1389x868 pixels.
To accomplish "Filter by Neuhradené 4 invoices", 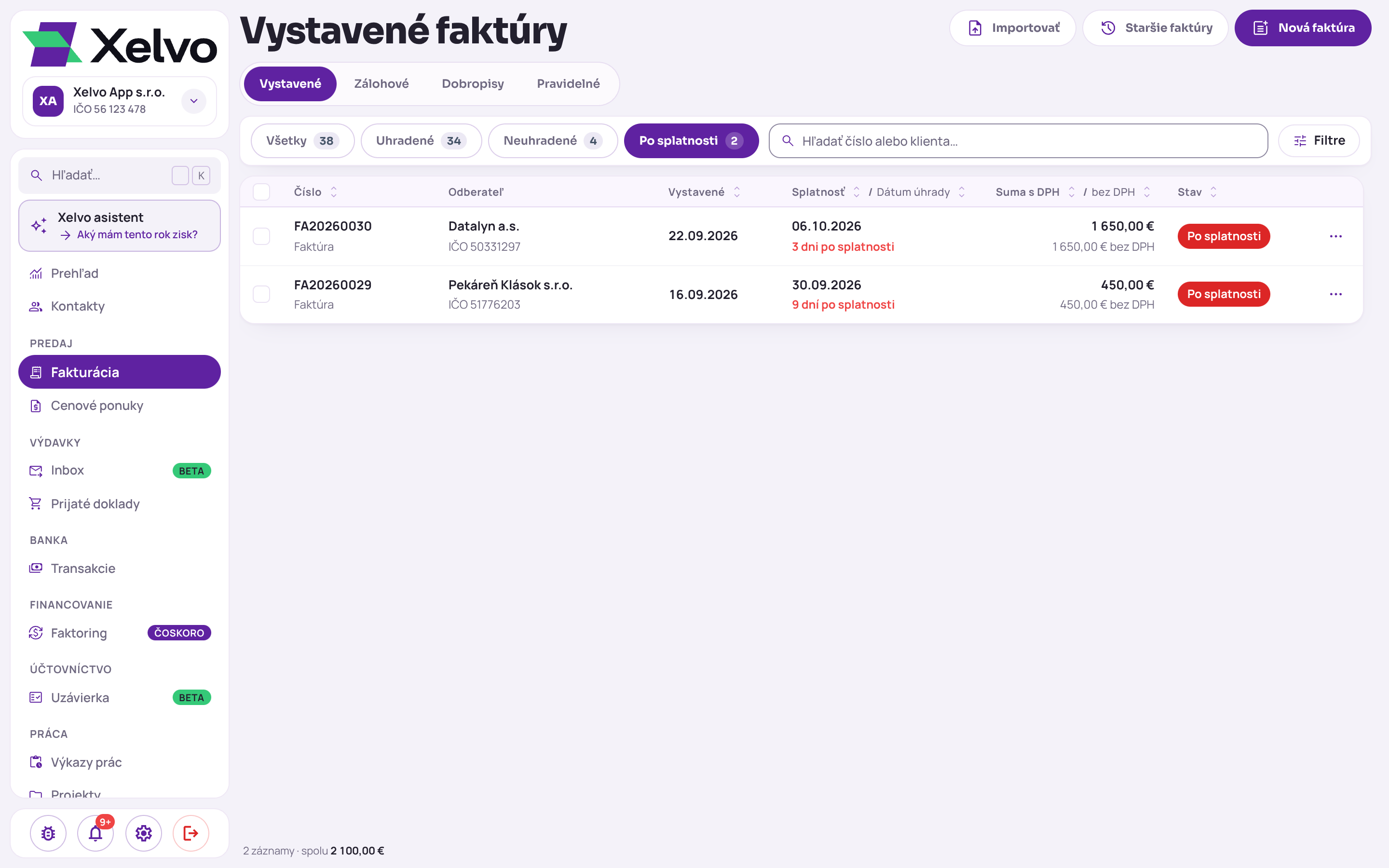I will [553, 141].
